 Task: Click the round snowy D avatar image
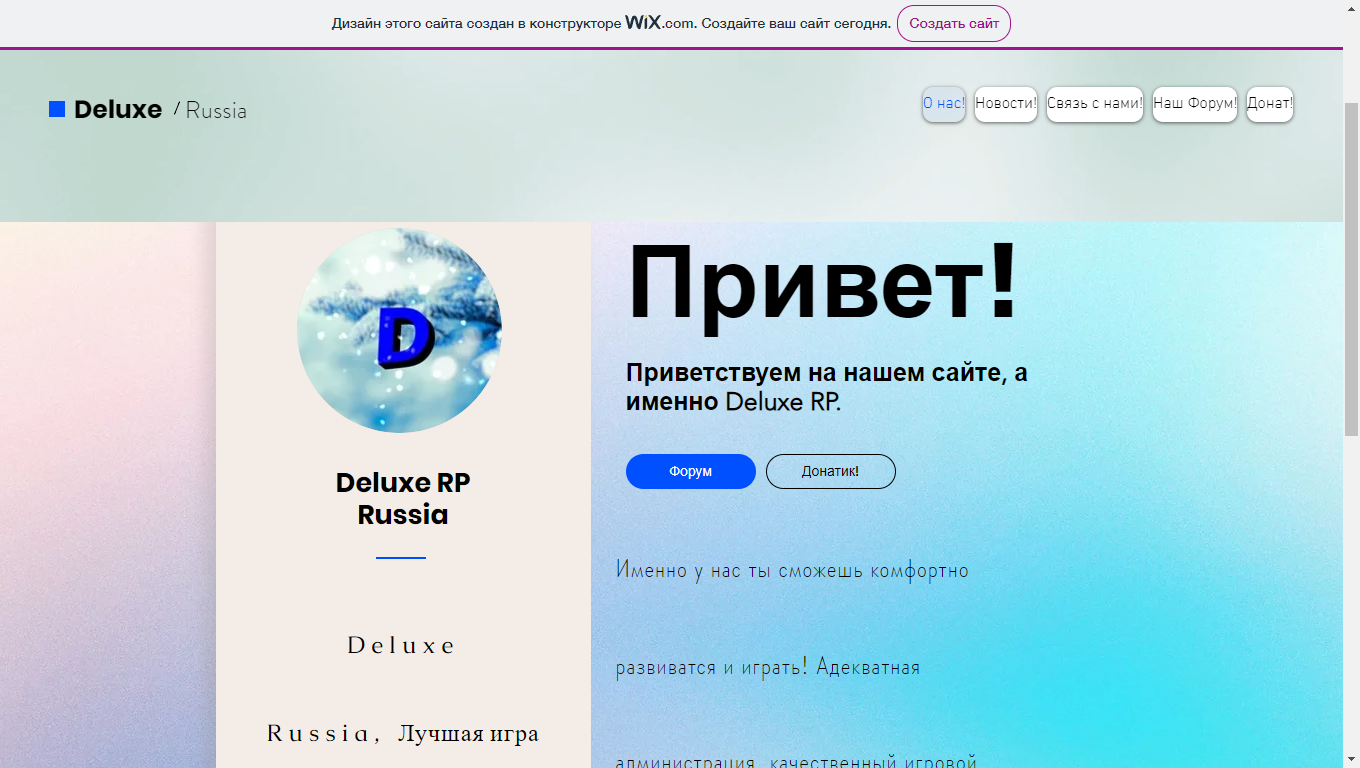(399, 330)
